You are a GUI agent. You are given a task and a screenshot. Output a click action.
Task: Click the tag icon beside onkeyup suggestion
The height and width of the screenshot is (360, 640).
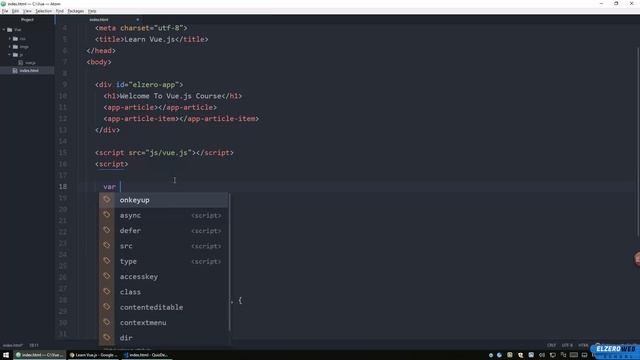tap(107, 200)
